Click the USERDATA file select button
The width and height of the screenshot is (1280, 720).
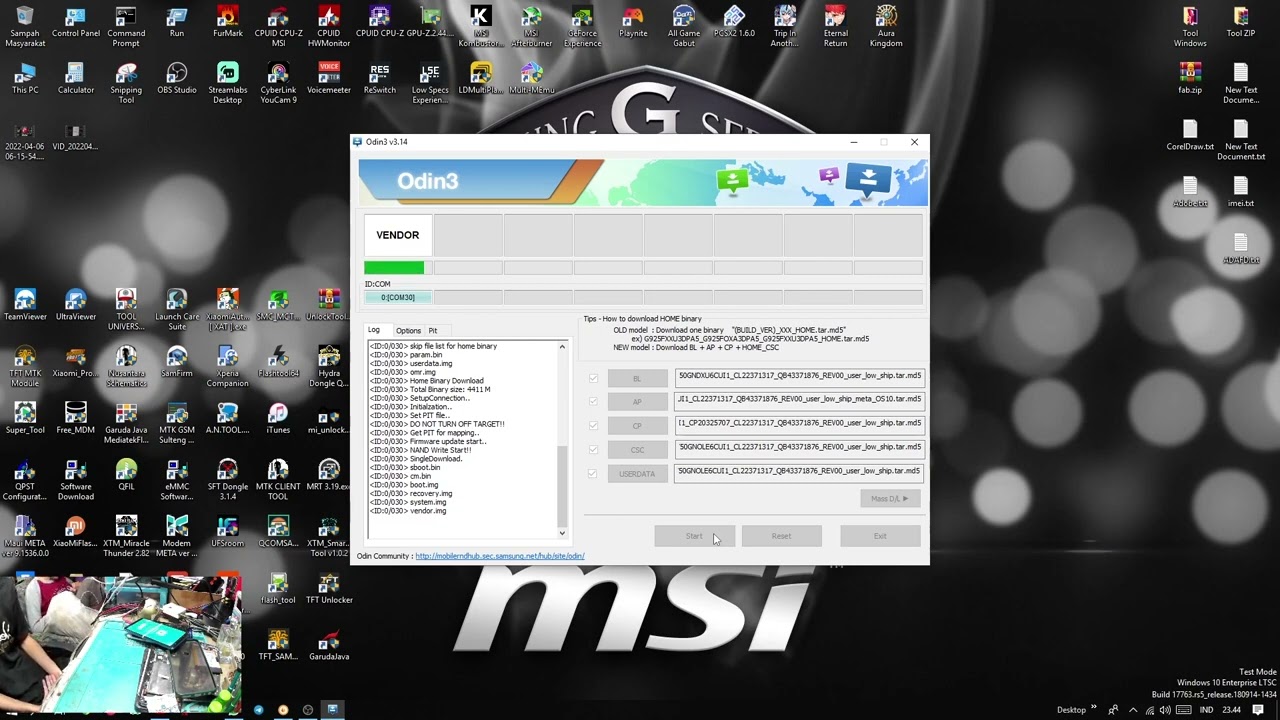coord(637,474)
